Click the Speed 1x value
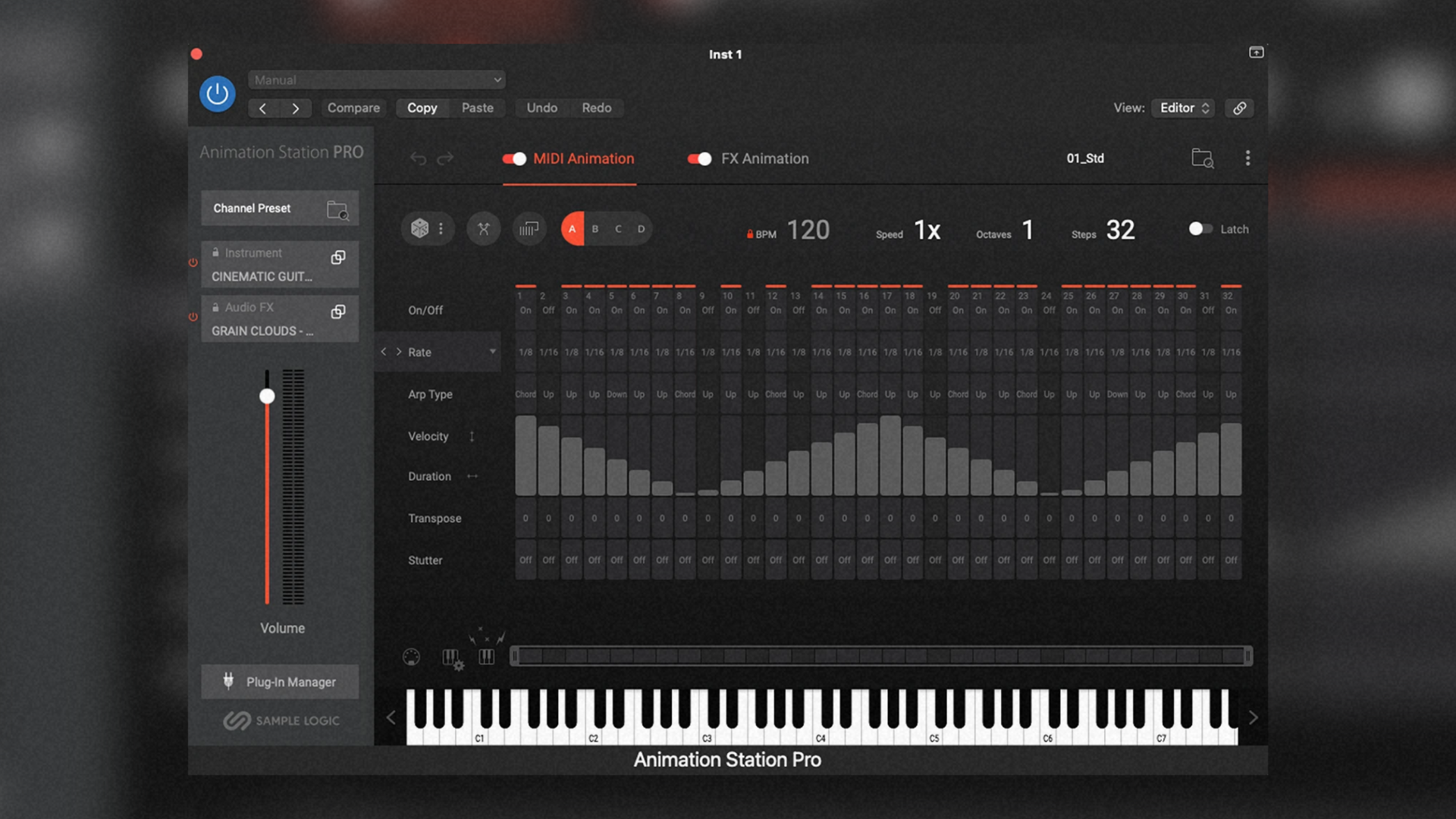 [x=927, y=230]
